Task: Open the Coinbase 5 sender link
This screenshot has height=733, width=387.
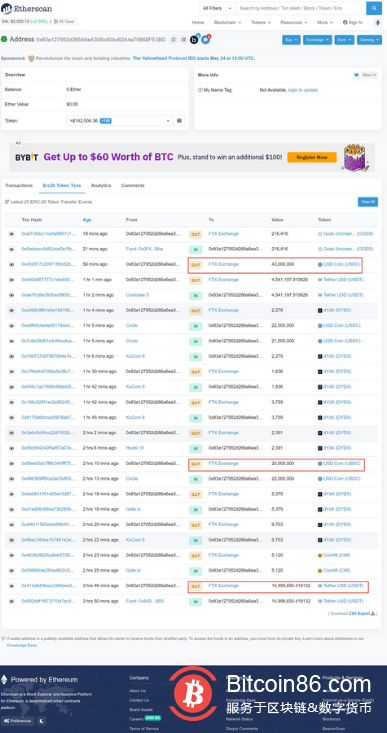Action: [137, 295]
